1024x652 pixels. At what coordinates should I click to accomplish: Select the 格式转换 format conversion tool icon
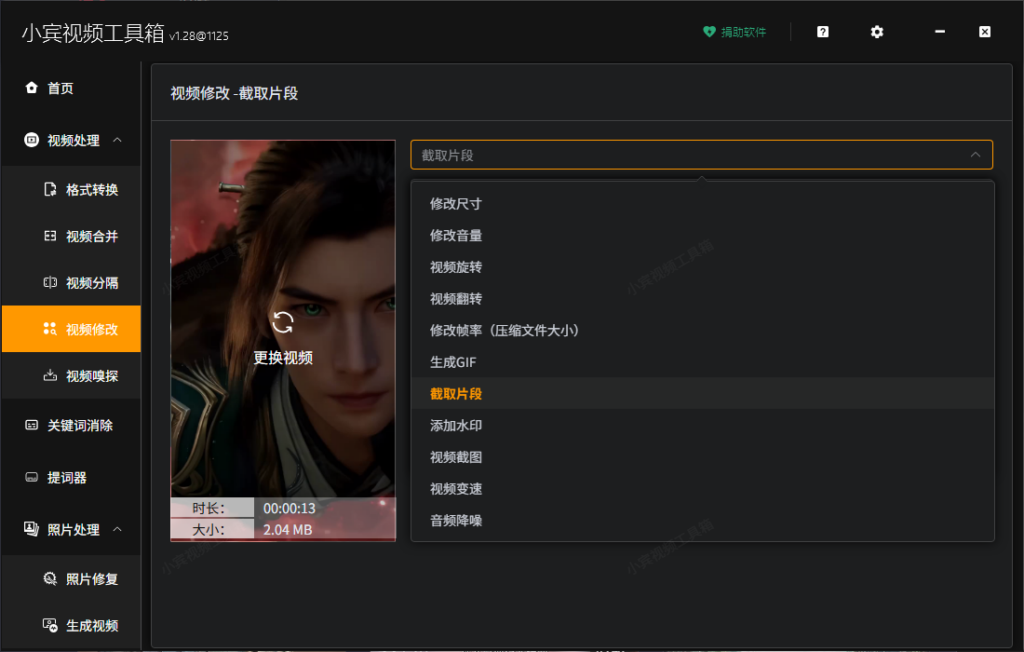(x=48, y=189)
